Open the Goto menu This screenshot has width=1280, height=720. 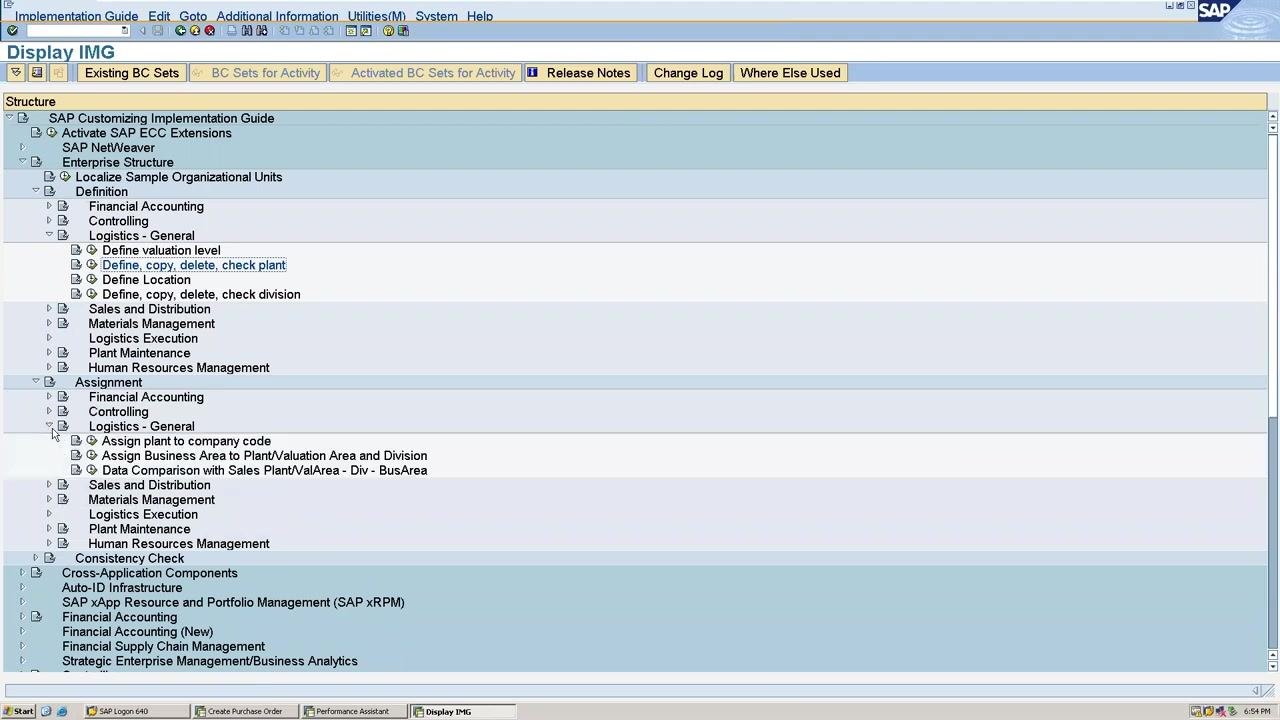pos(193,16)
